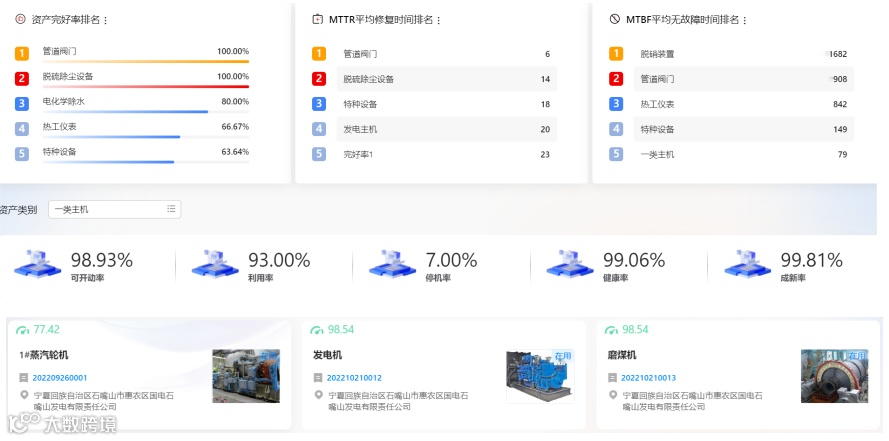Screen dimensions: 889x441
Task: Select MTBF row 热工仪表 842
Action: pyautogui.click(x=744, y=104)
